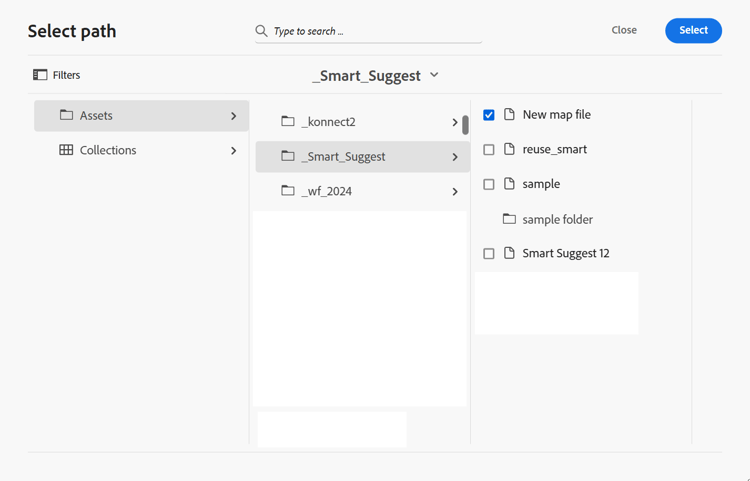Click the _konnect2 folder icon

[x=288, y=122]
